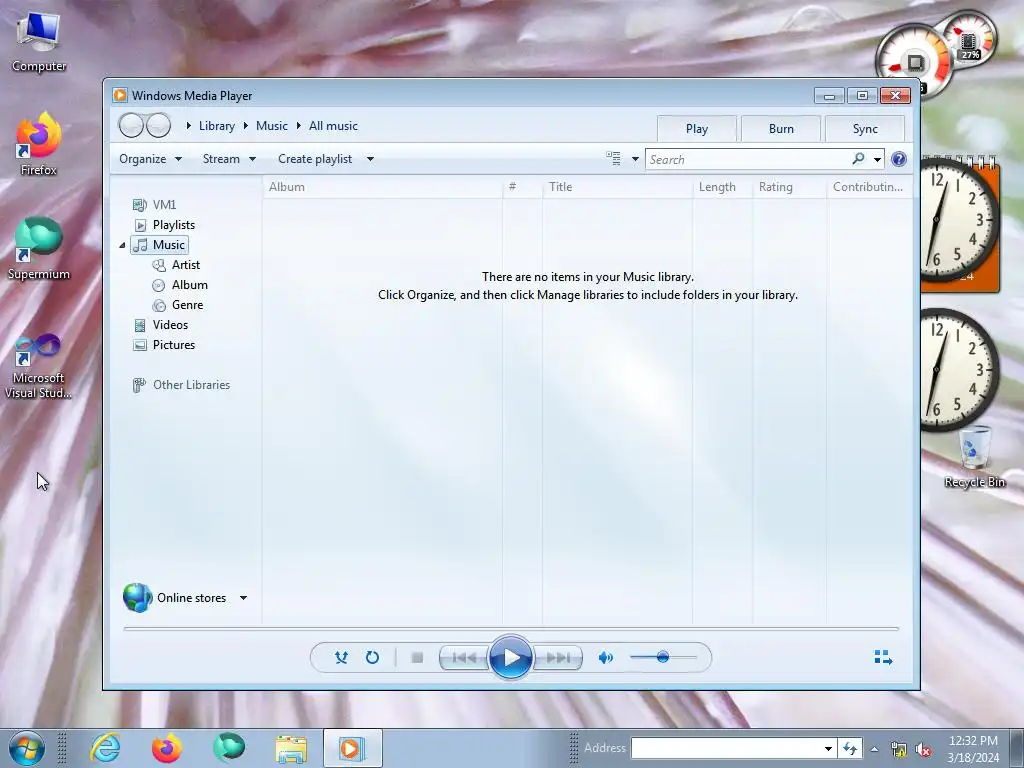The width and height of the screenshot is (1024, 768).
Task: Open the Organize menu
Action: [150, 159]
